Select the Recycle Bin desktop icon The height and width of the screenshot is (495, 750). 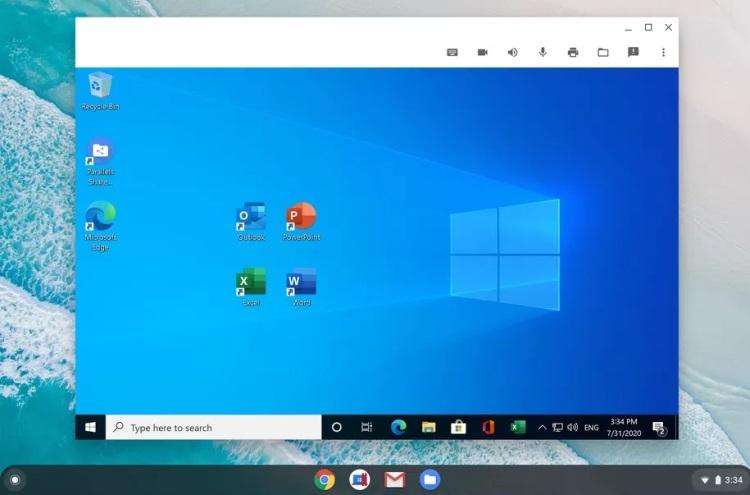(100, 87)
